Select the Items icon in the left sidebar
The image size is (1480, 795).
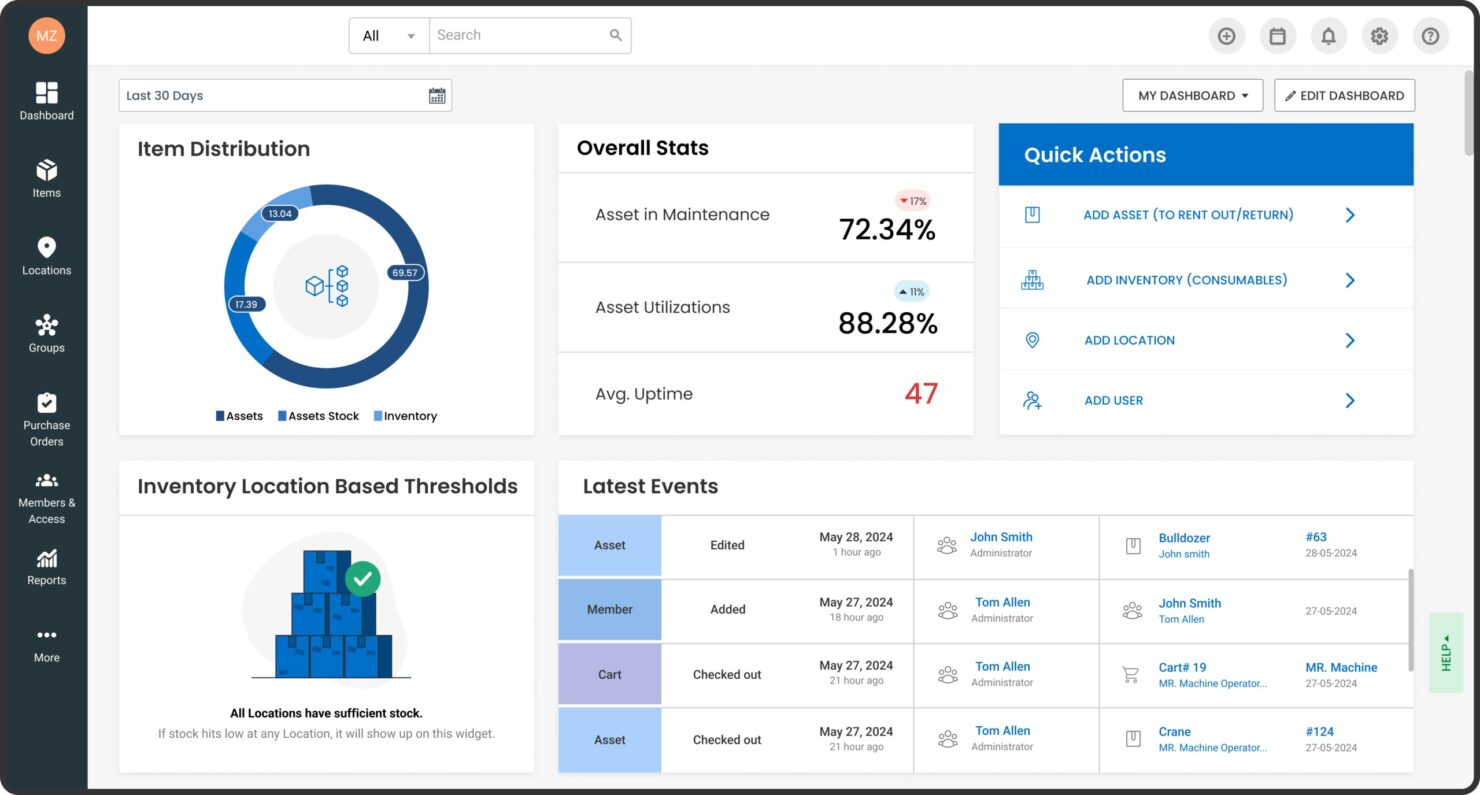tap(46, 179)
